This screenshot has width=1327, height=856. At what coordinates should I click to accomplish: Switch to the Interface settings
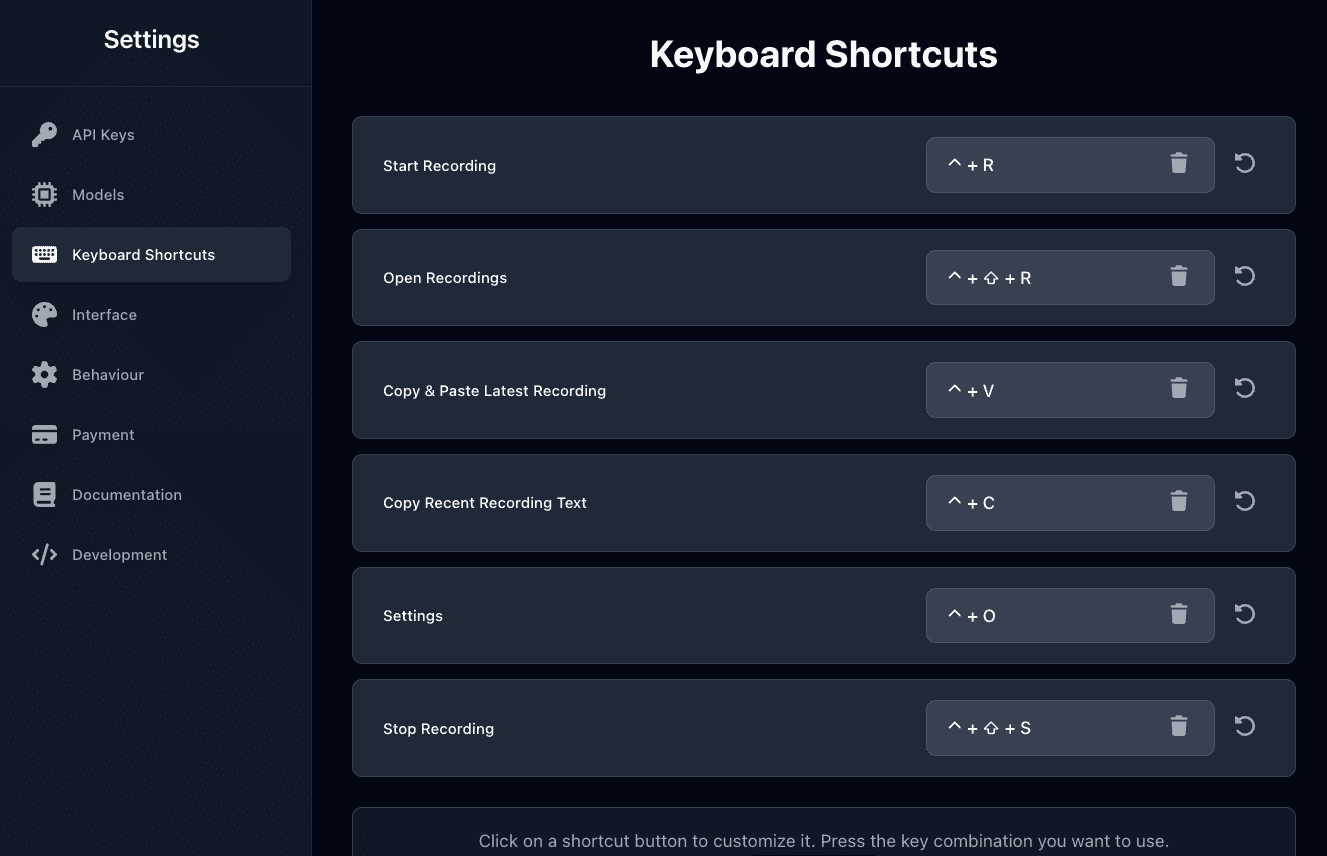[103, 315]
